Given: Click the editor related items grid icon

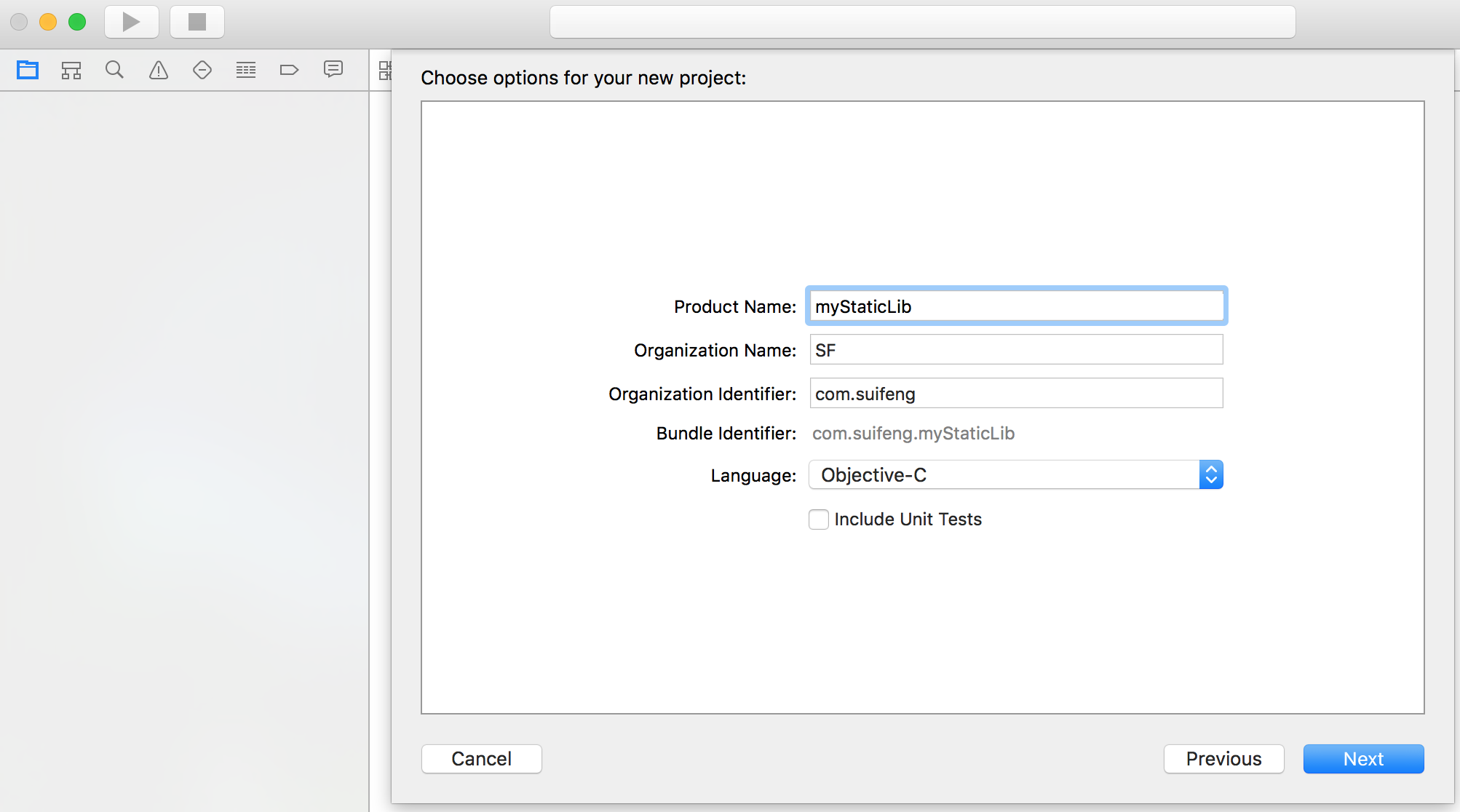Looking at the screenshot, I should click(385, 70).
